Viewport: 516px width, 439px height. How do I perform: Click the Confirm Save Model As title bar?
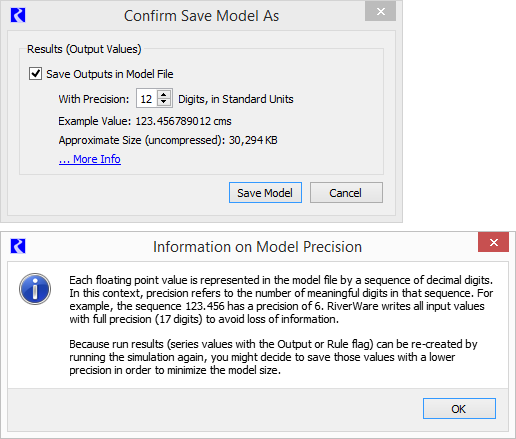point(202,16)
